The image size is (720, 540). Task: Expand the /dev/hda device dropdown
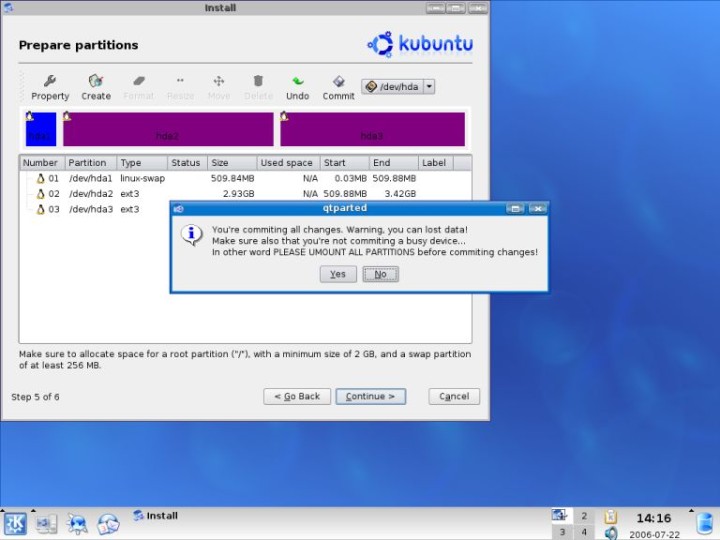coord(429,87)
